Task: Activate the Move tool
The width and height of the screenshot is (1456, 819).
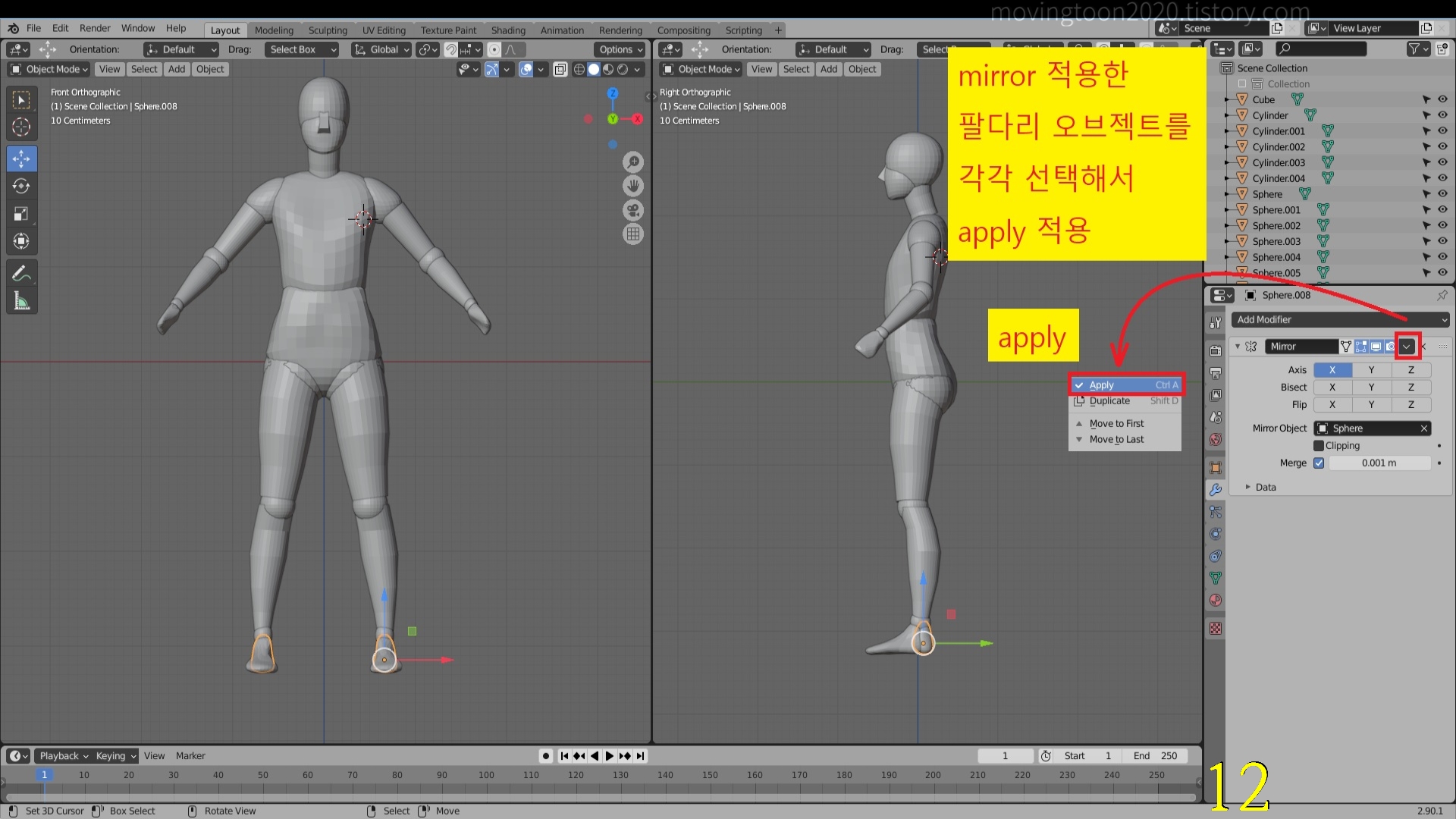Action: (21, 158)
